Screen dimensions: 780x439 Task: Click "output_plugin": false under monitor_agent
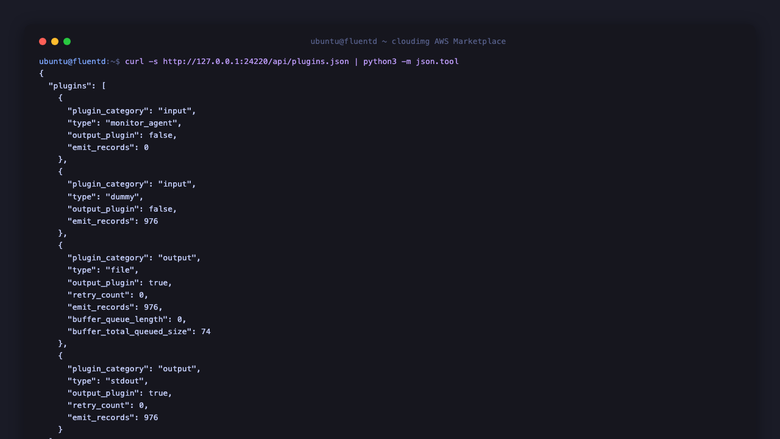tap(122, 135)
